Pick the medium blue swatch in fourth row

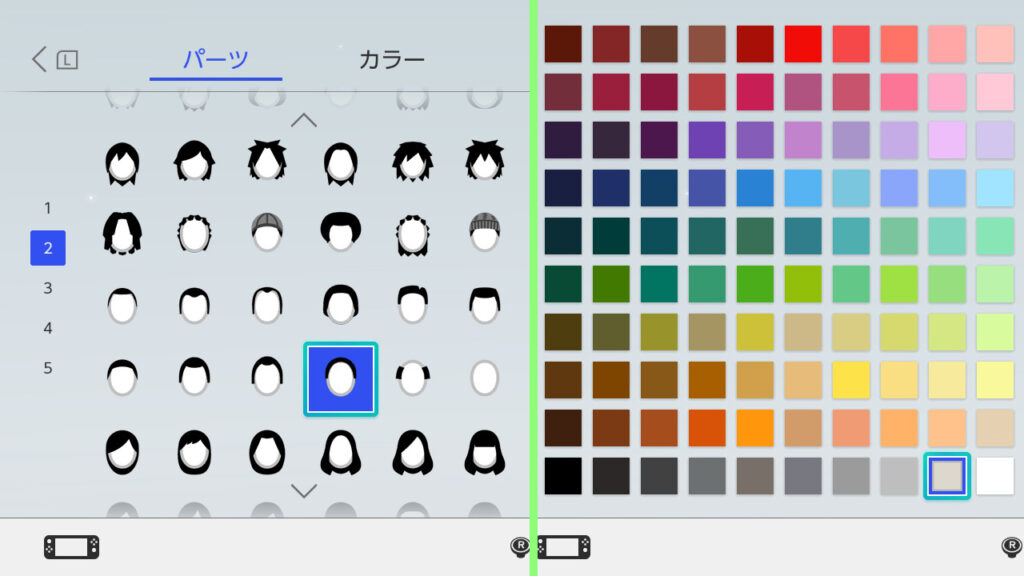point(755,188)
